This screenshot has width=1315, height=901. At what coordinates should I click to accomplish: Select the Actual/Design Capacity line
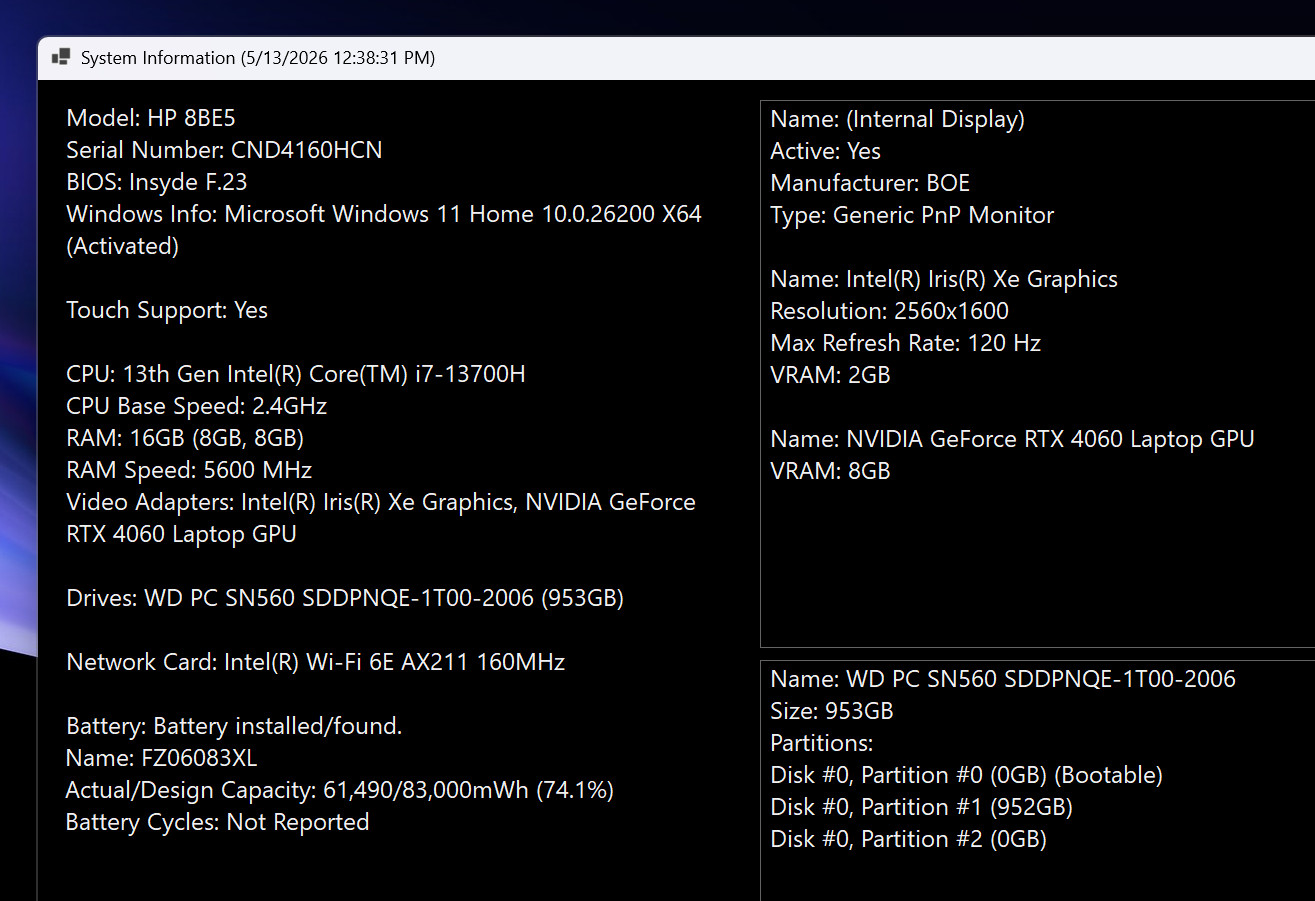point(340,790)
